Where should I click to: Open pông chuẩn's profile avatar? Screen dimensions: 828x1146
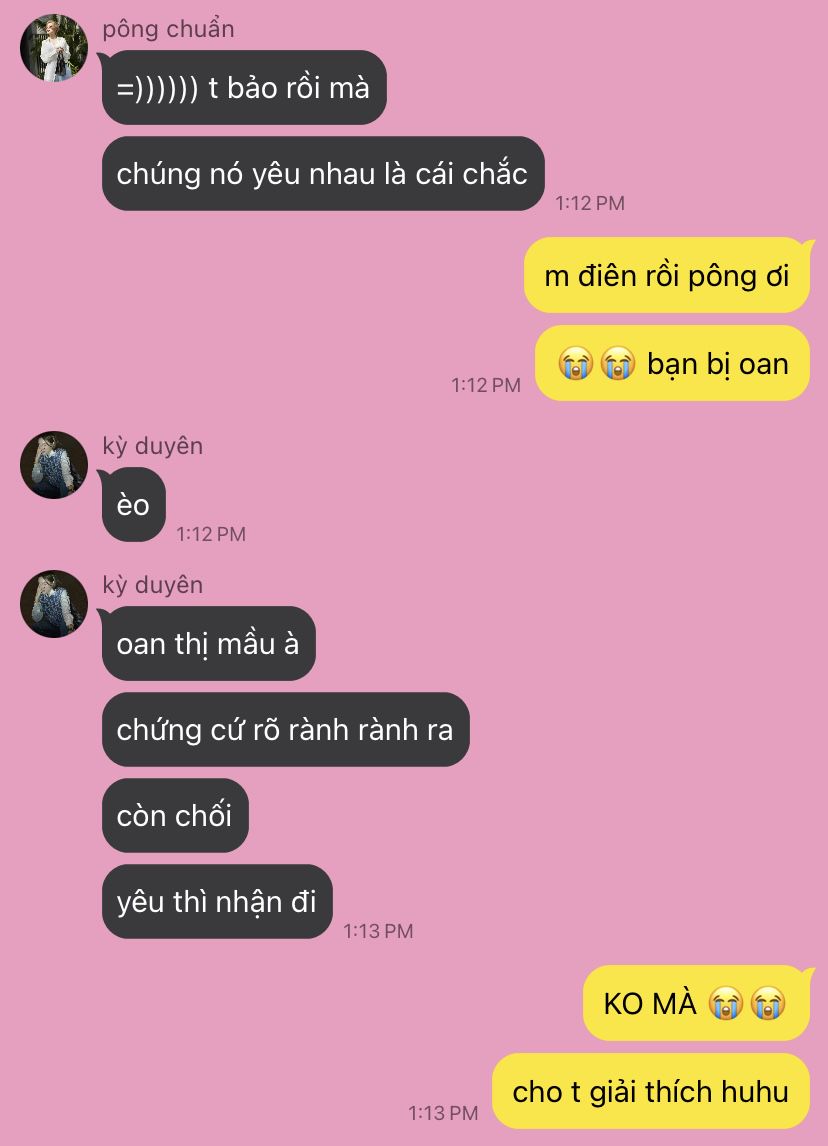(x=54, y=48)
